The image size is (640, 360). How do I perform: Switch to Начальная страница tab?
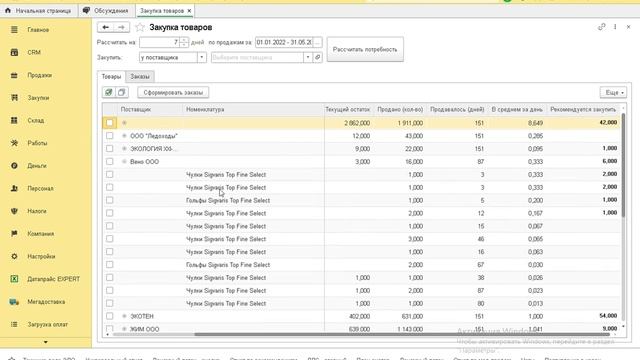(38, 11)
